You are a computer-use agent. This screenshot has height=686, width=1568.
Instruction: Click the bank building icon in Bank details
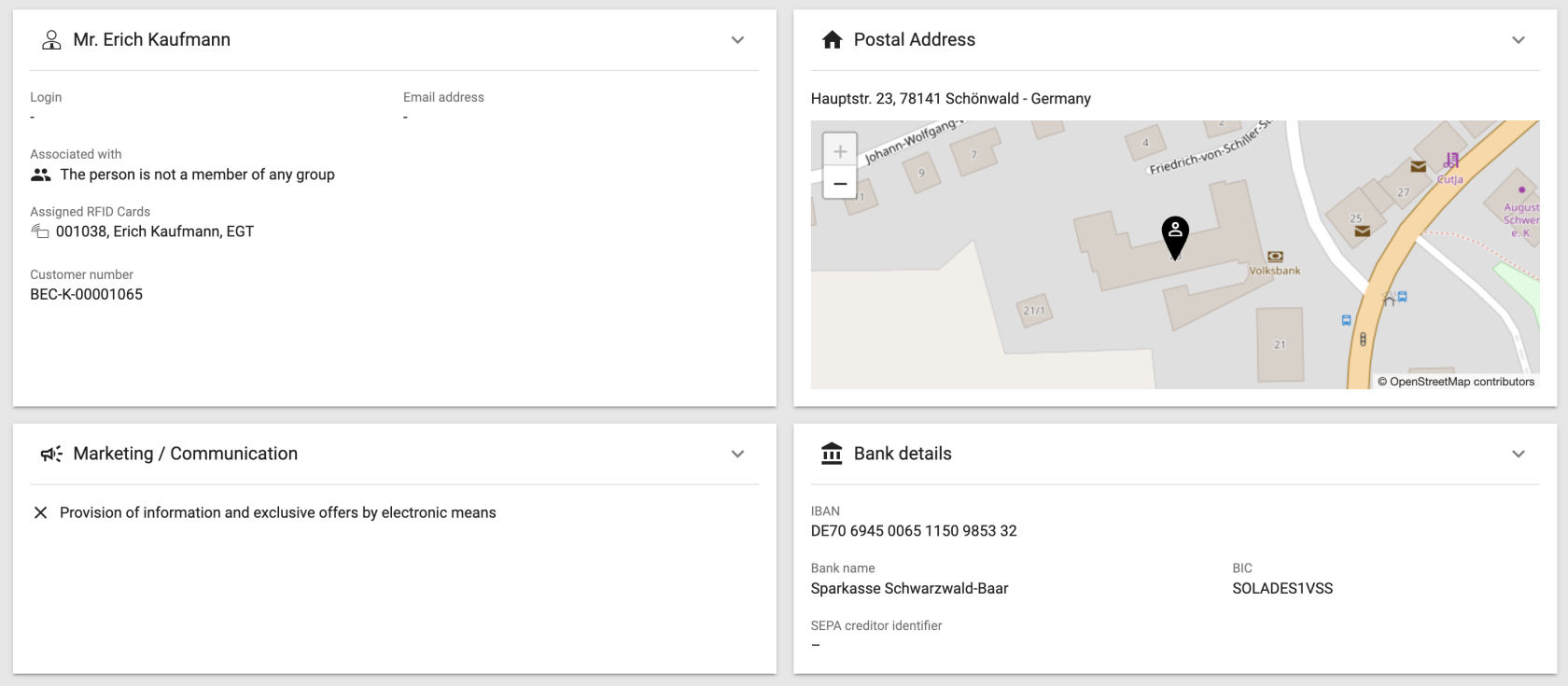click(832, 454)
